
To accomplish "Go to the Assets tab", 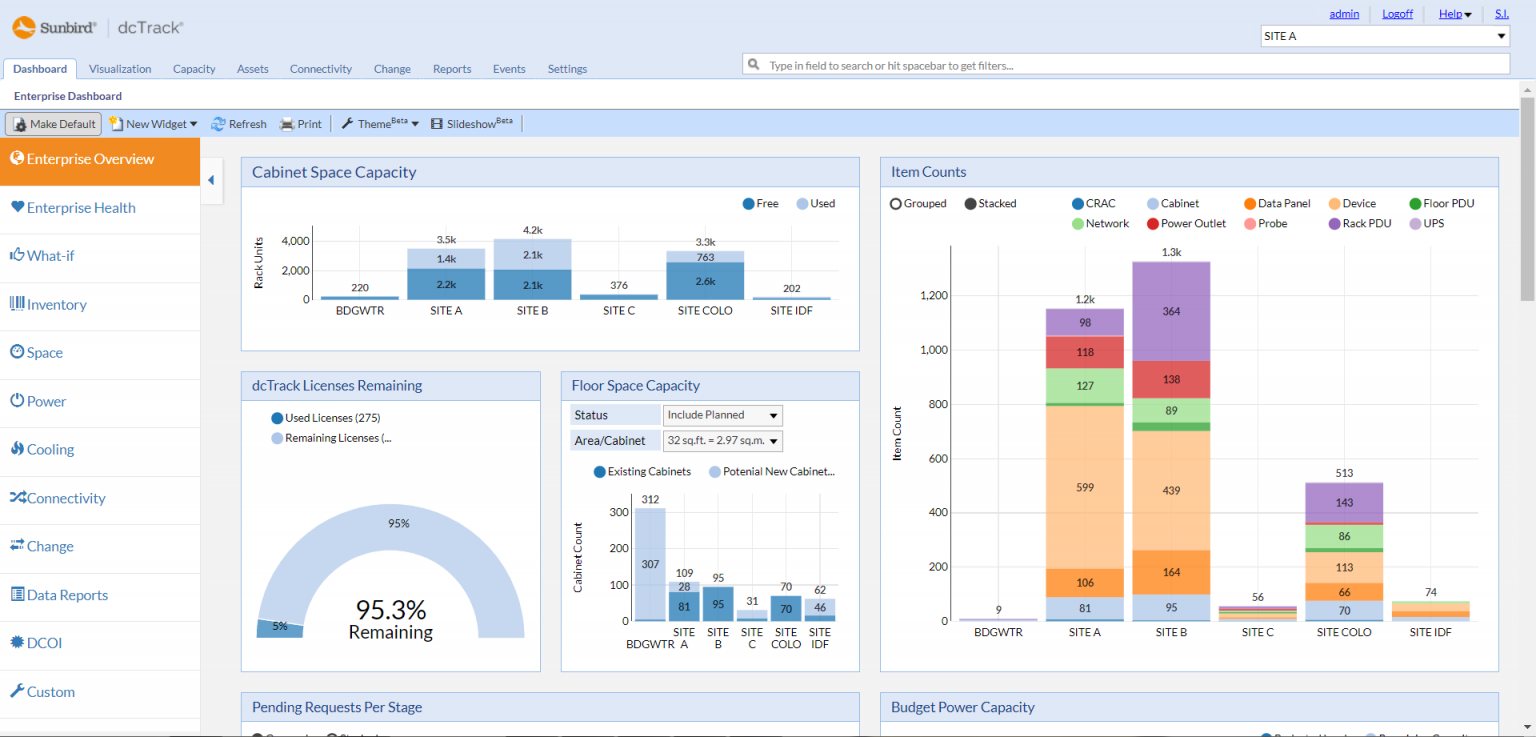I will [253, 69].
